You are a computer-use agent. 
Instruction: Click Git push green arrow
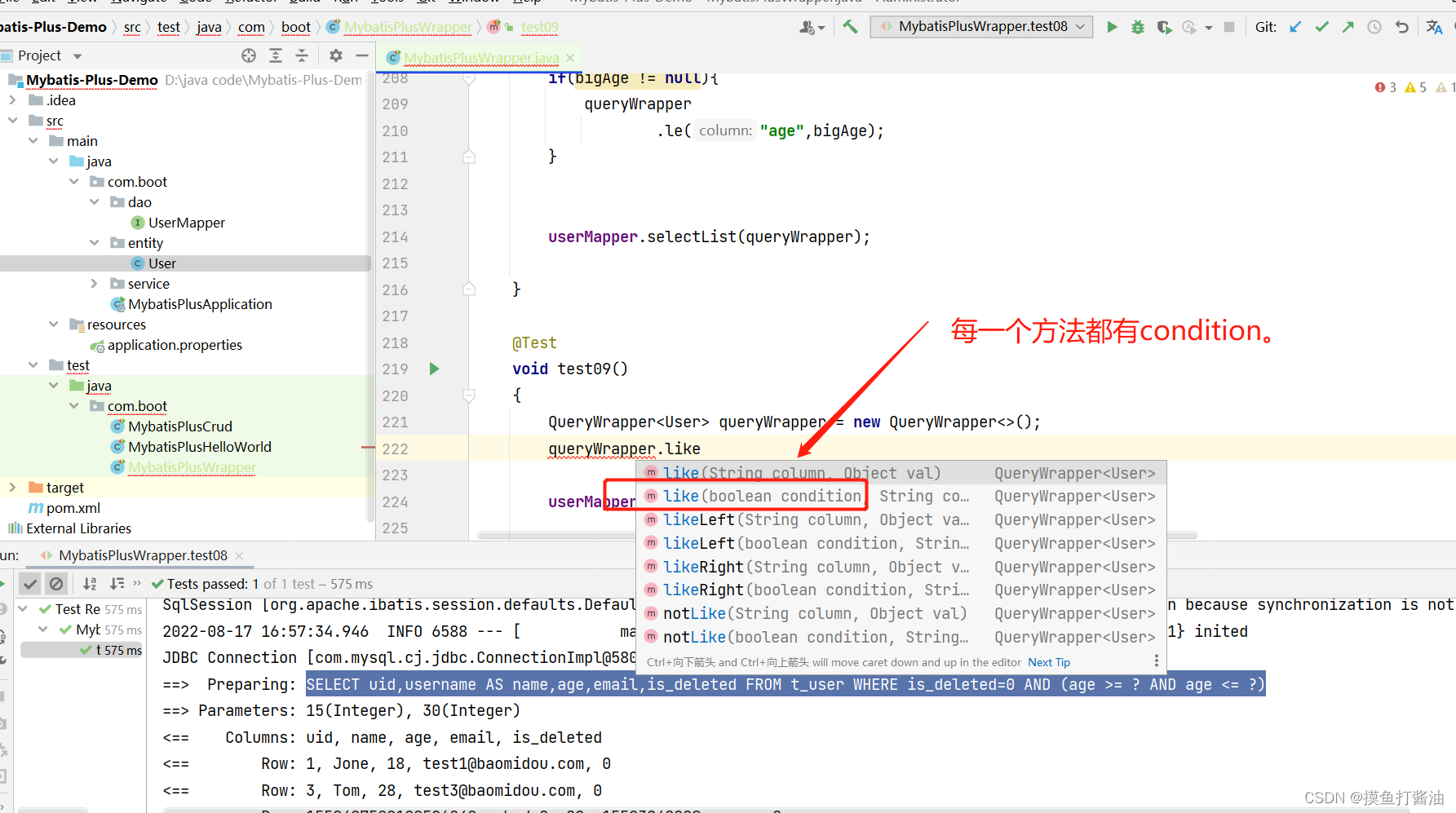pos(1348,27)
